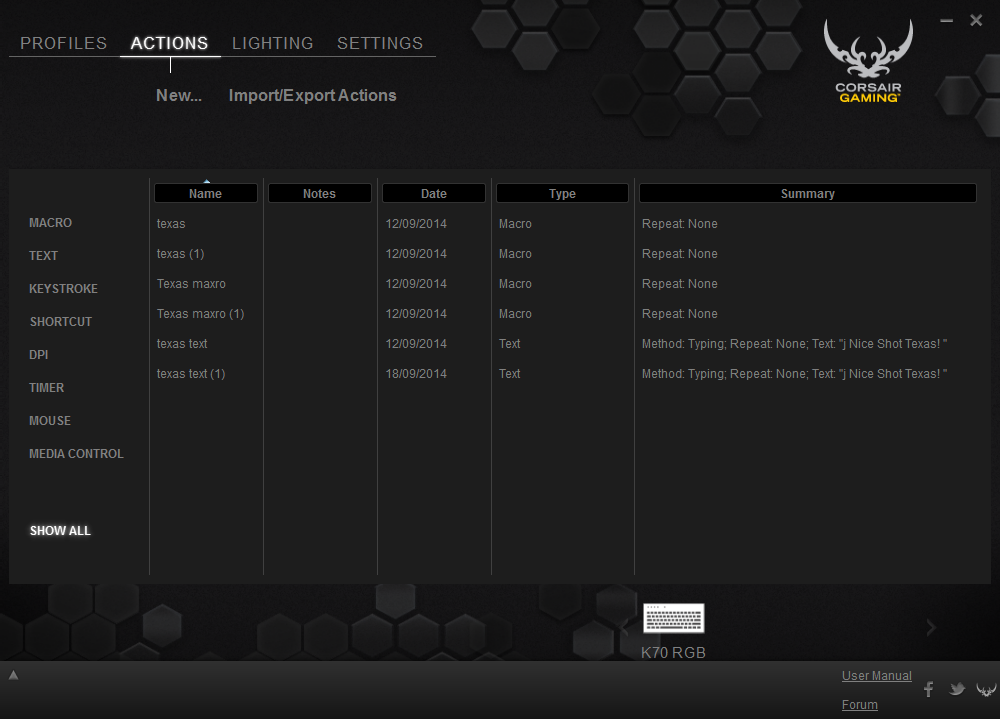Close the Corsair utility window
This screenshot has width=1000, height=719.
pyautogui.click(x=976, y=20)
